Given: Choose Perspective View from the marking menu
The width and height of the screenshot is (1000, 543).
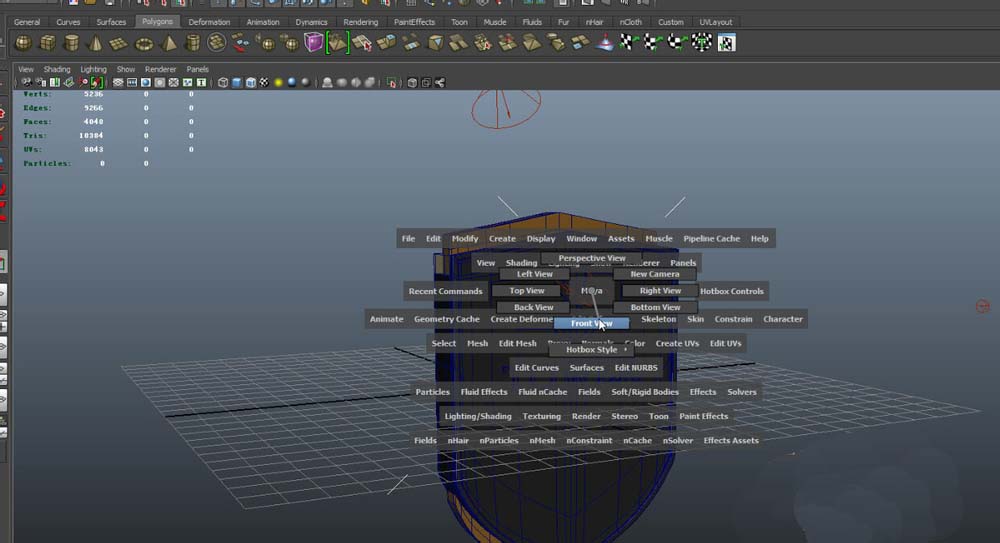Looking at the screenshot, I should [x=591, y=258].
